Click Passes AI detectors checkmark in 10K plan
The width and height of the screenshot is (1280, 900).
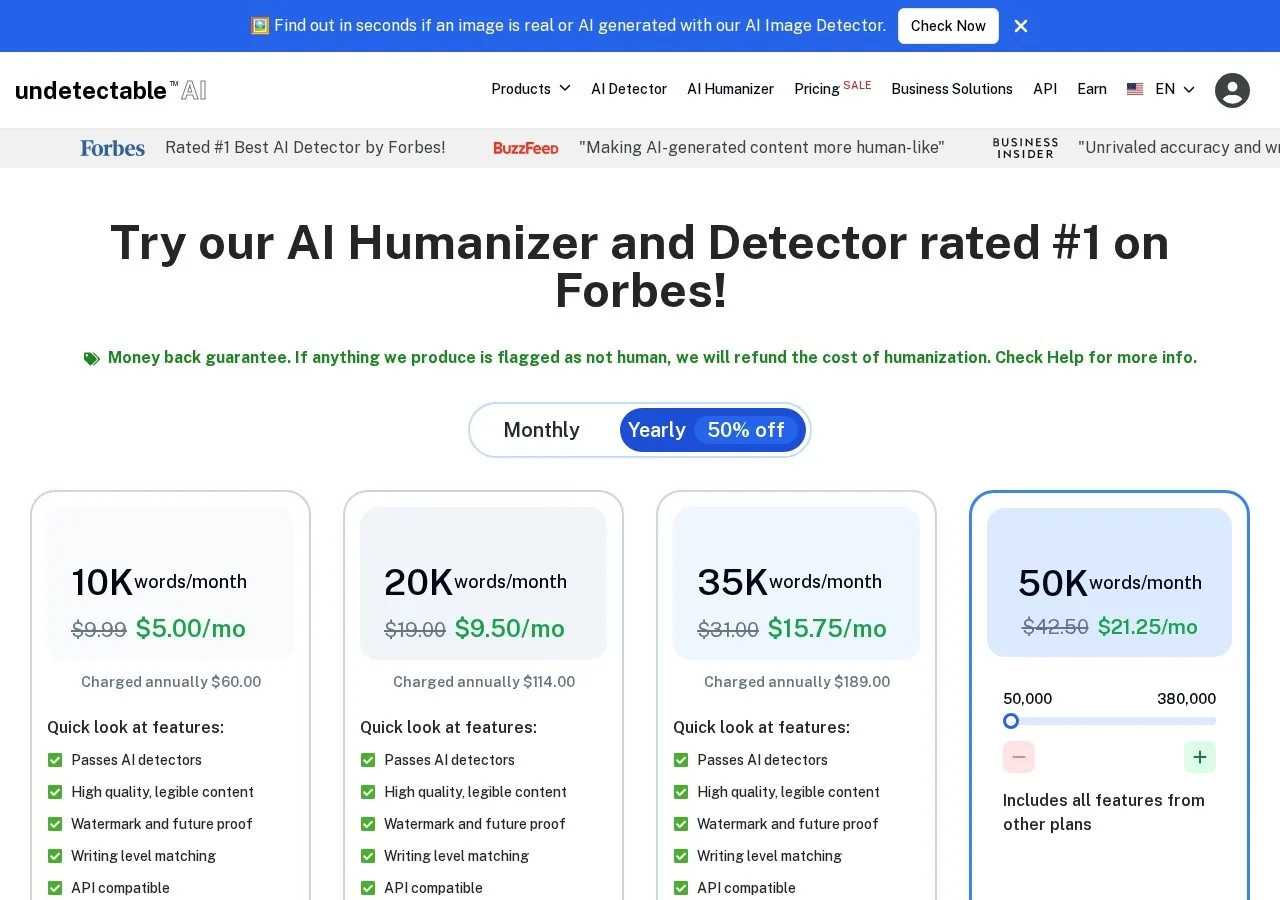point(55,760)
